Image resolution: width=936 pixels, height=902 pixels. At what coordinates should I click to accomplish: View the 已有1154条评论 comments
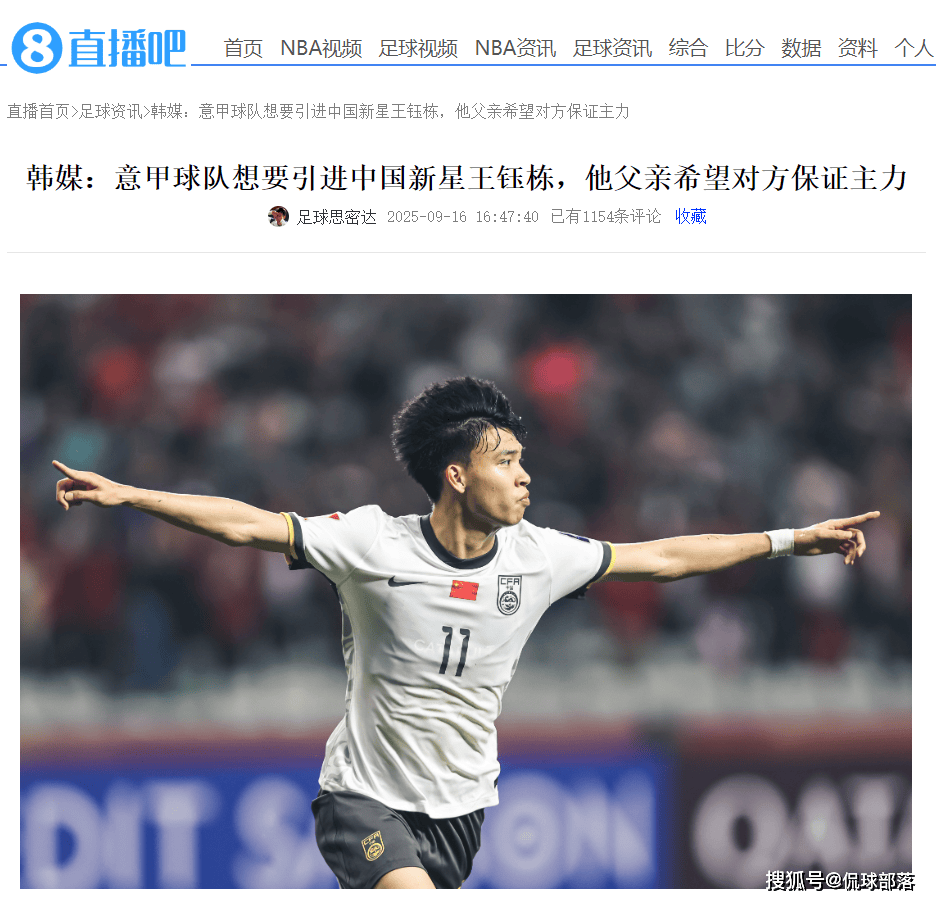click(x=605, y=216)
